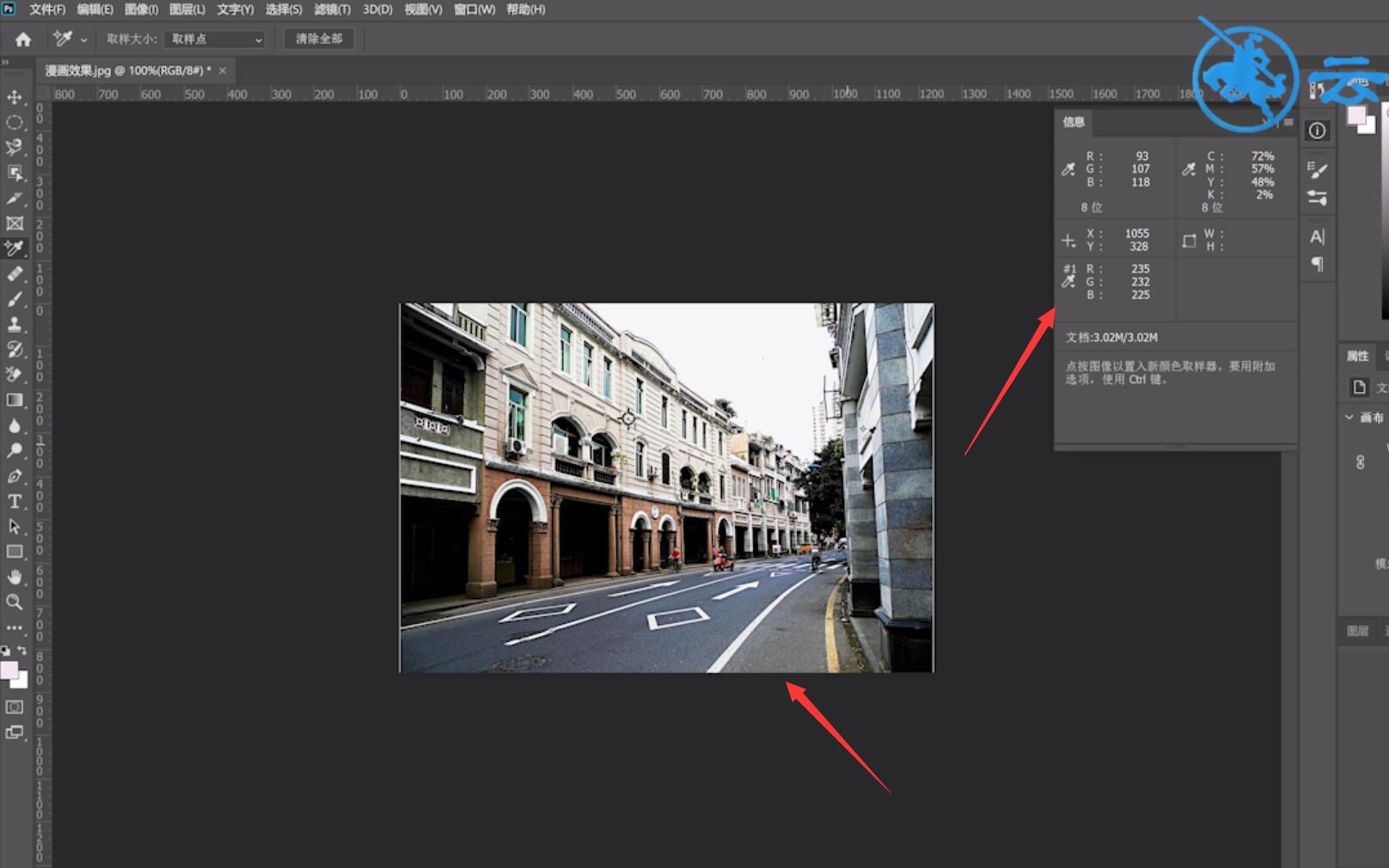Select the Path Selection tool

(15, 526)
